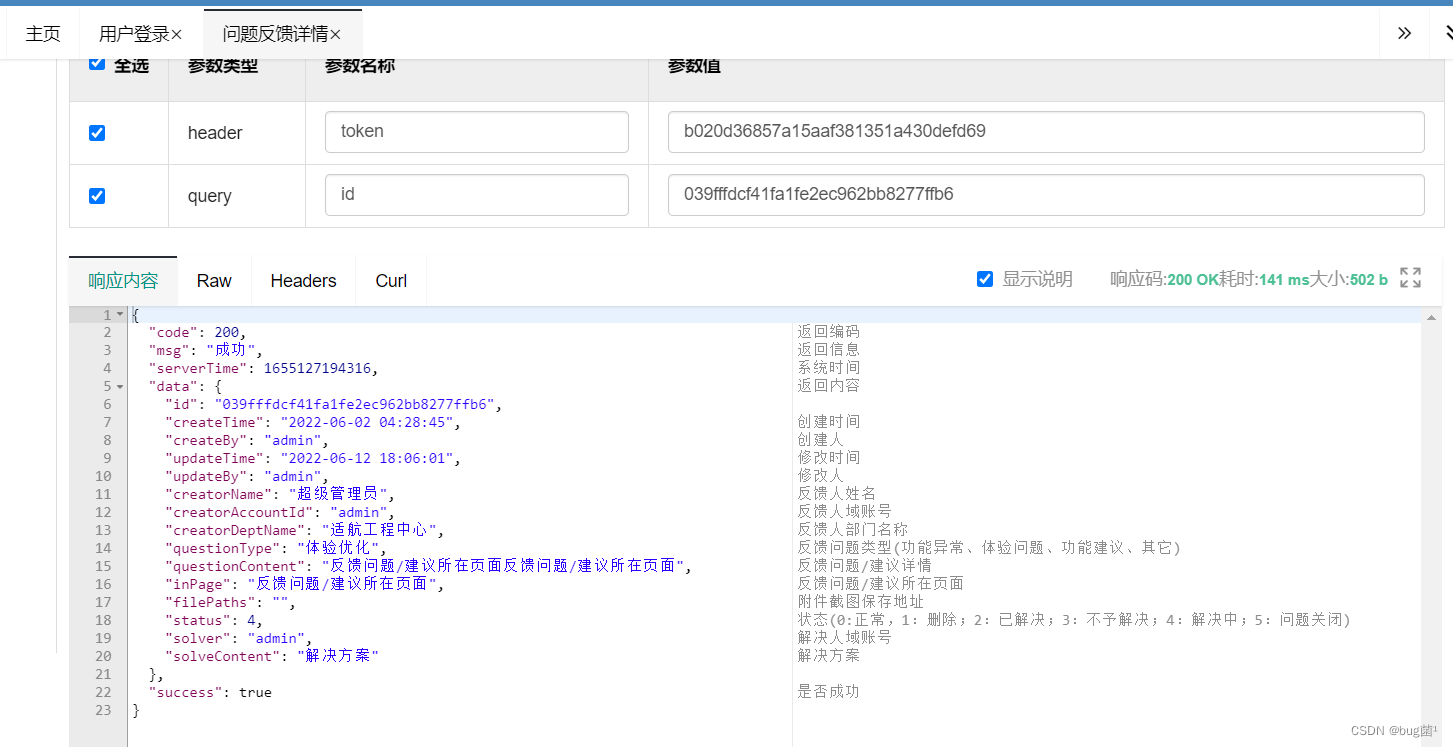
Task: Click the 是否成功 description
Action: 828,693
